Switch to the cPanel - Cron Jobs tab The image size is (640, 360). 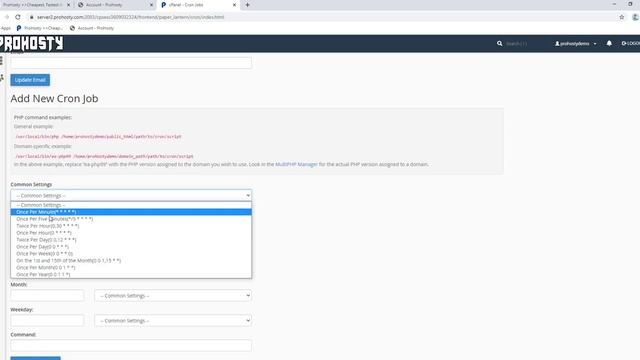click(199, 5)
